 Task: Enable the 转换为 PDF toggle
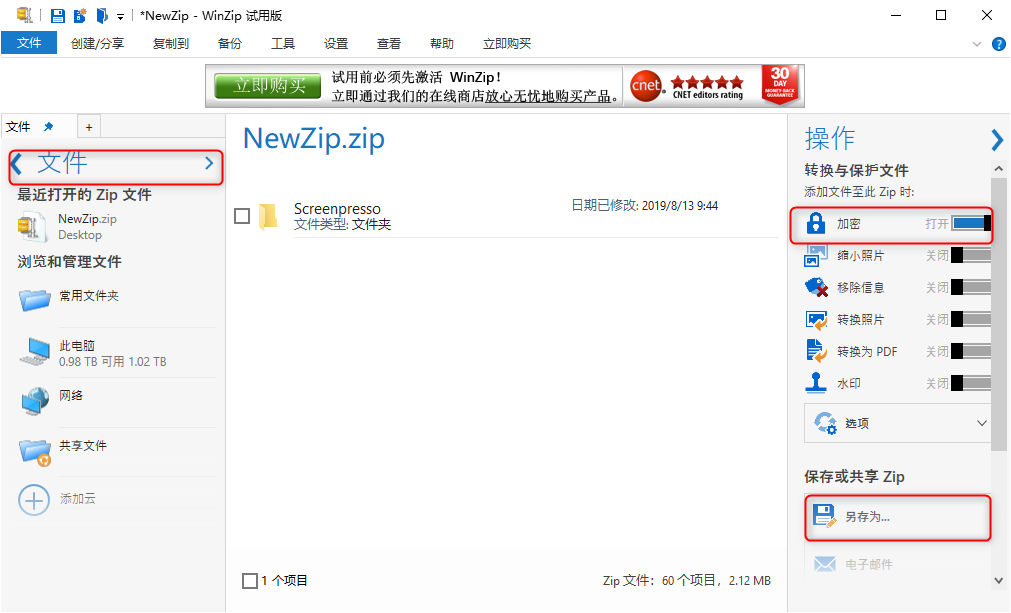(x=972, y=351)
